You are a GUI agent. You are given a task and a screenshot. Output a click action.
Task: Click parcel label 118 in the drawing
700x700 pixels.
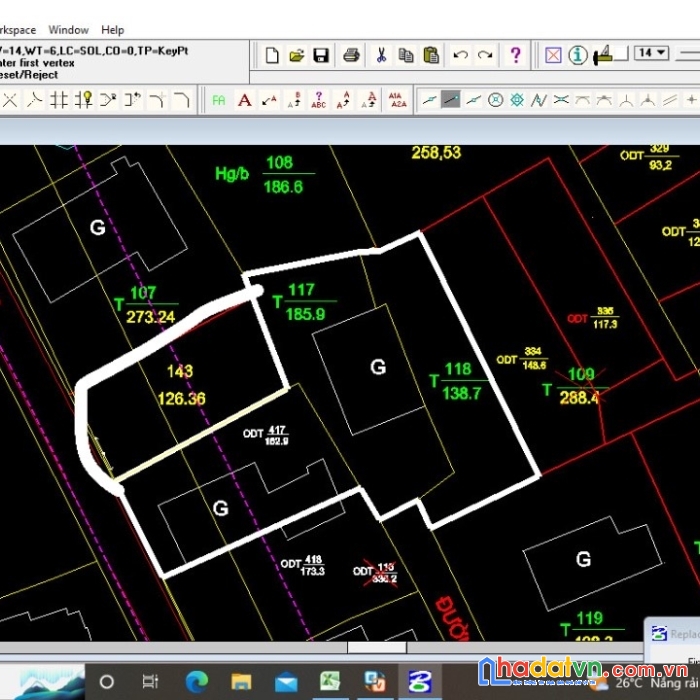pyautogui.click(x=458, y=369)
